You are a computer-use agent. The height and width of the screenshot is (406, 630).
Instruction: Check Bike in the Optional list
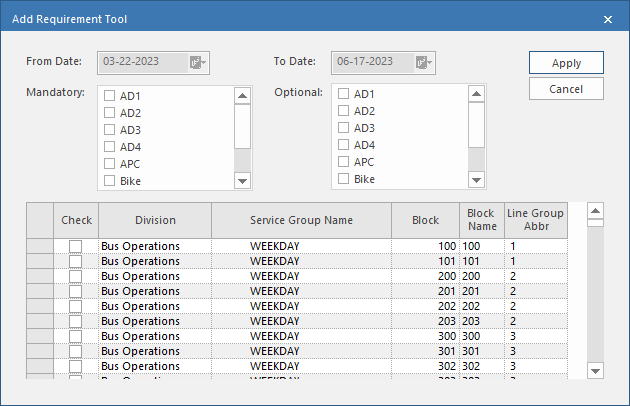343,178
